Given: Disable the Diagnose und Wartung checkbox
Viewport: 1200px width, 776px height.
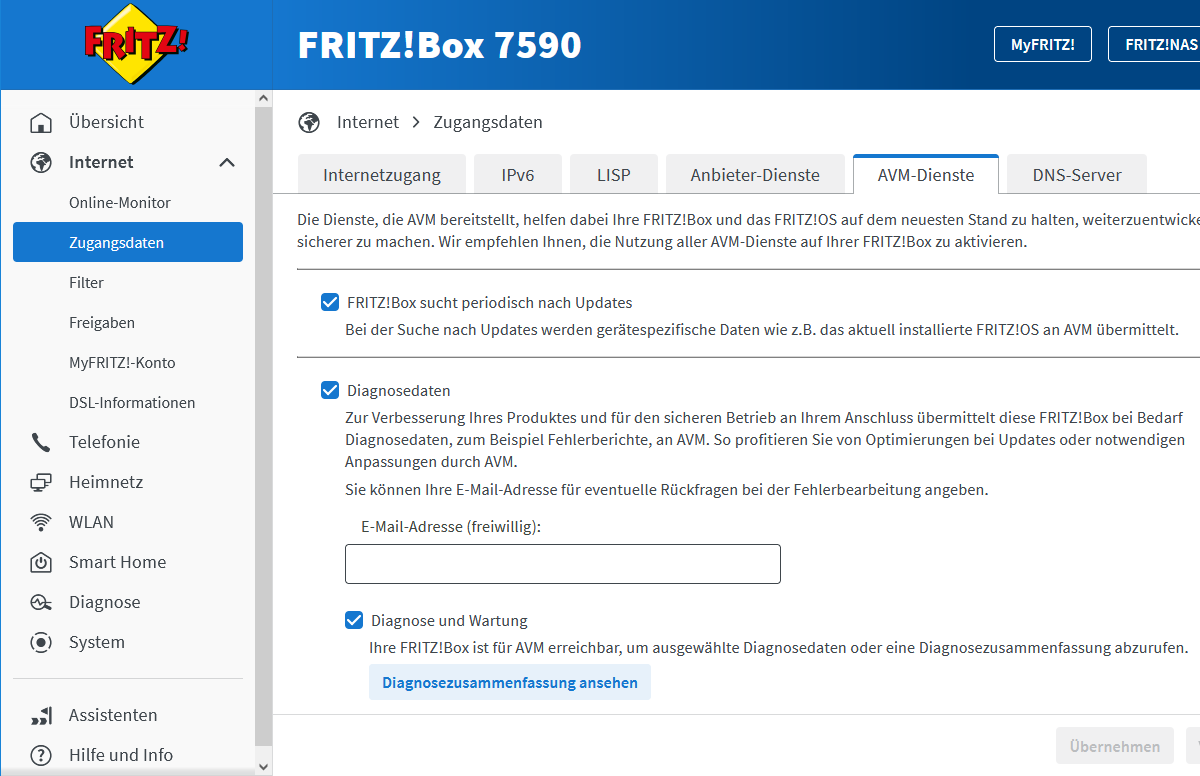Looking at the screenshot, I should [x=354, y=621].
